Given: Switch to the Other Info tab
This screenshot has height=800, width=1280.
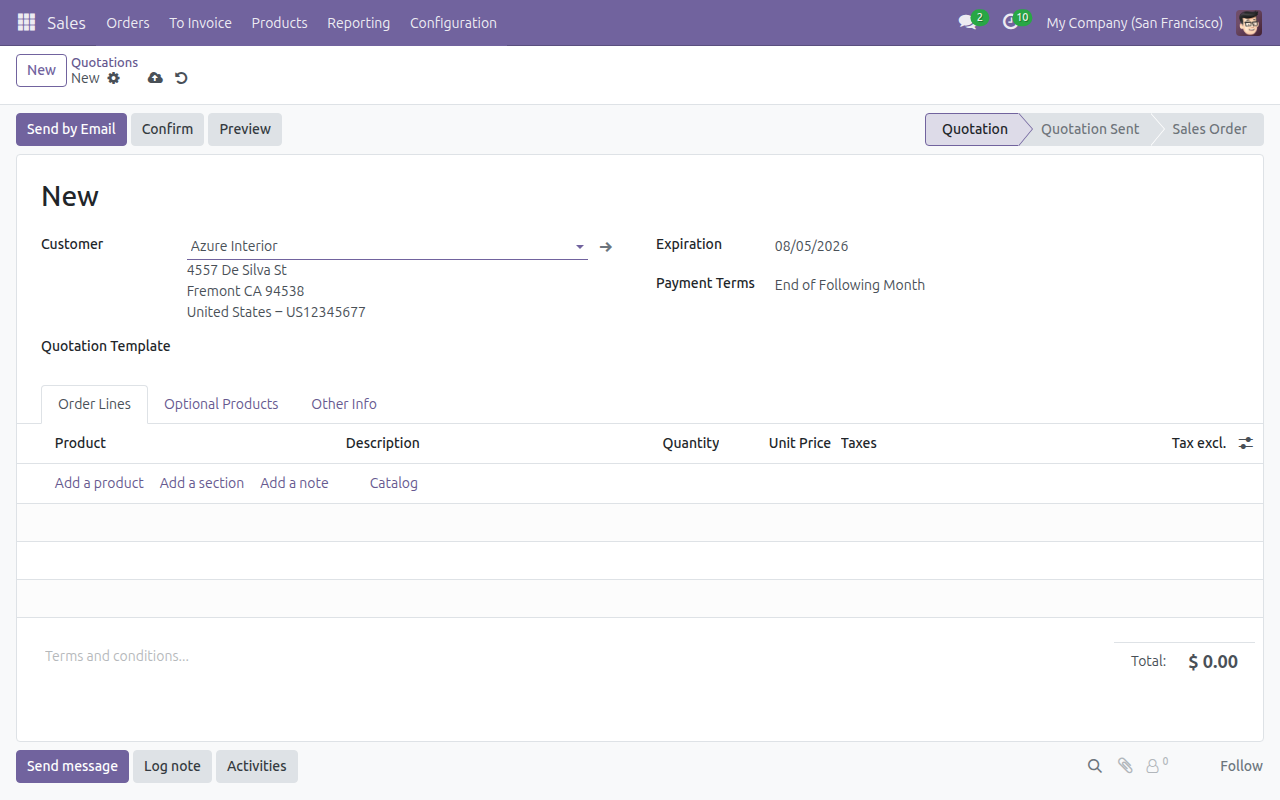Looking at the screenshot, I should (344, 404).
